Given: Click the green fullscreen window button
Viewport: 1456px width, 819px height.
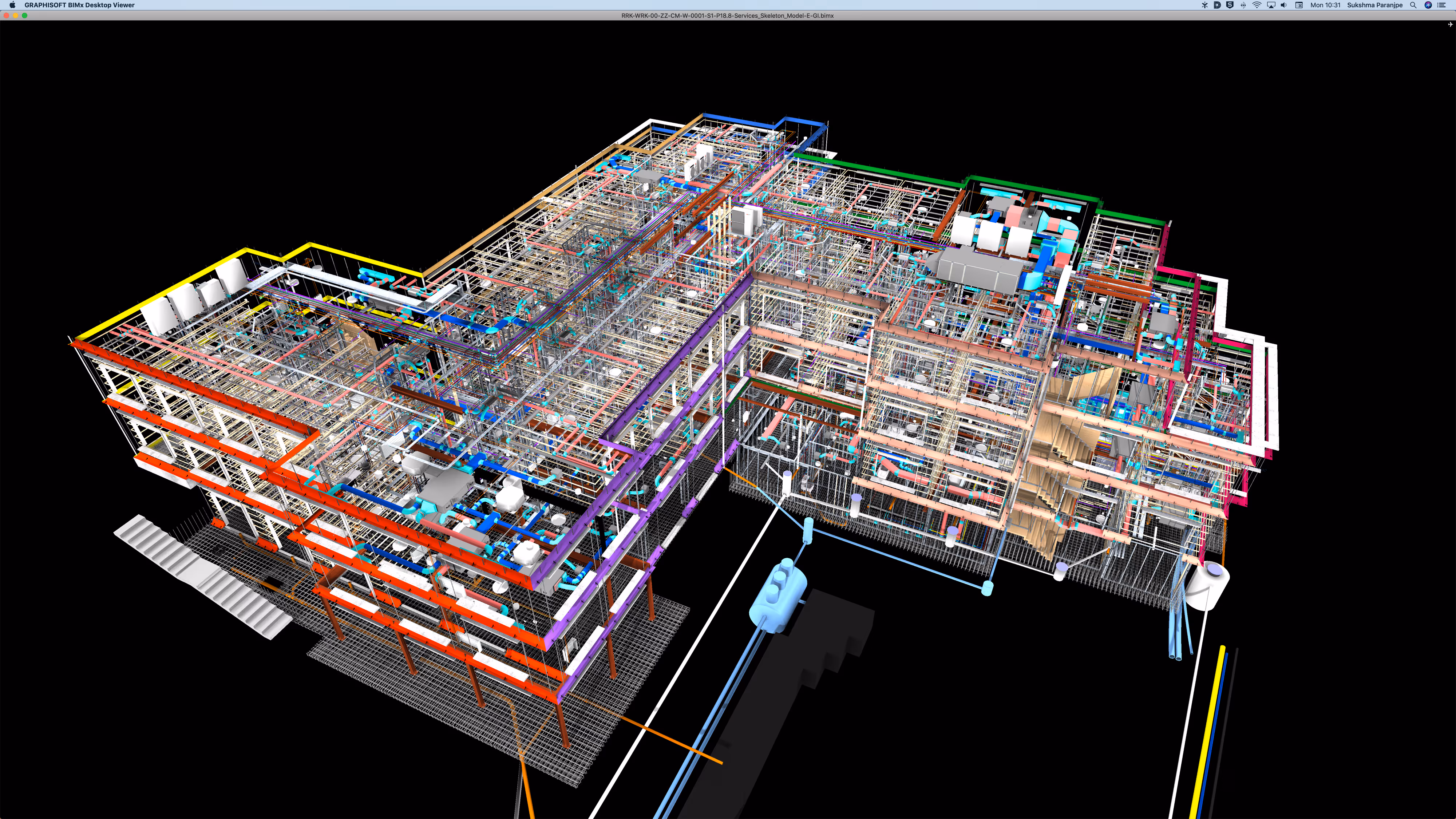Looking at the screenshot, I should pos(24,15).
